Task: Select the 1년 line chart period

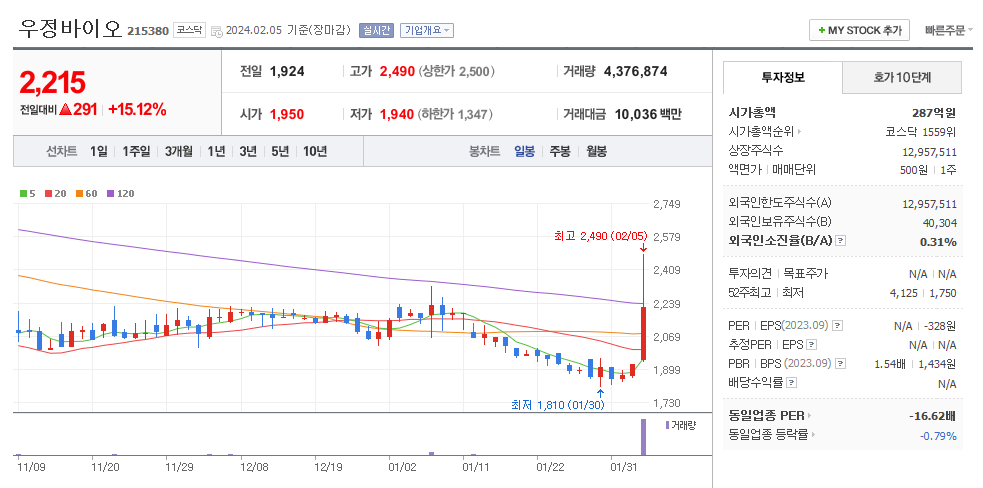Action: [216, 151]
